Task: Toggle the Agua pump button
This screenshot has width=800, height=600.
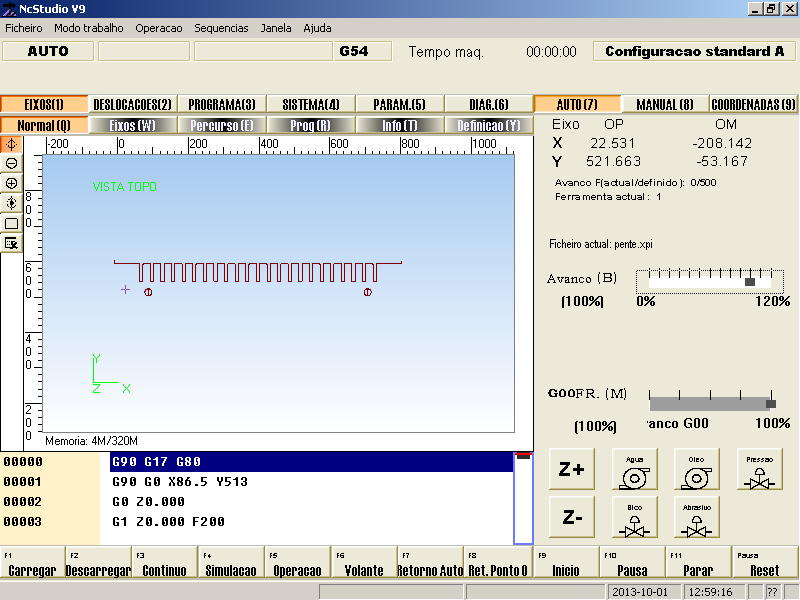Action: pyautogui.click(x=634, y=470)
